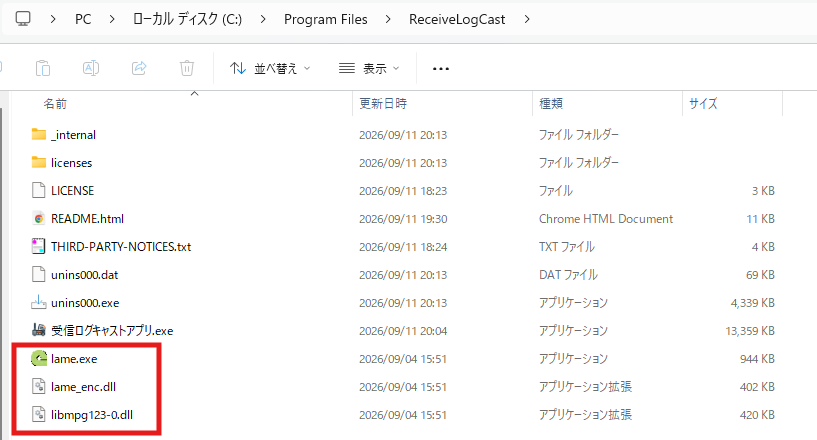Sort by サイズ column header
Image resolution: width=817 pixels, height=440 pixels.
coord(703,104)
